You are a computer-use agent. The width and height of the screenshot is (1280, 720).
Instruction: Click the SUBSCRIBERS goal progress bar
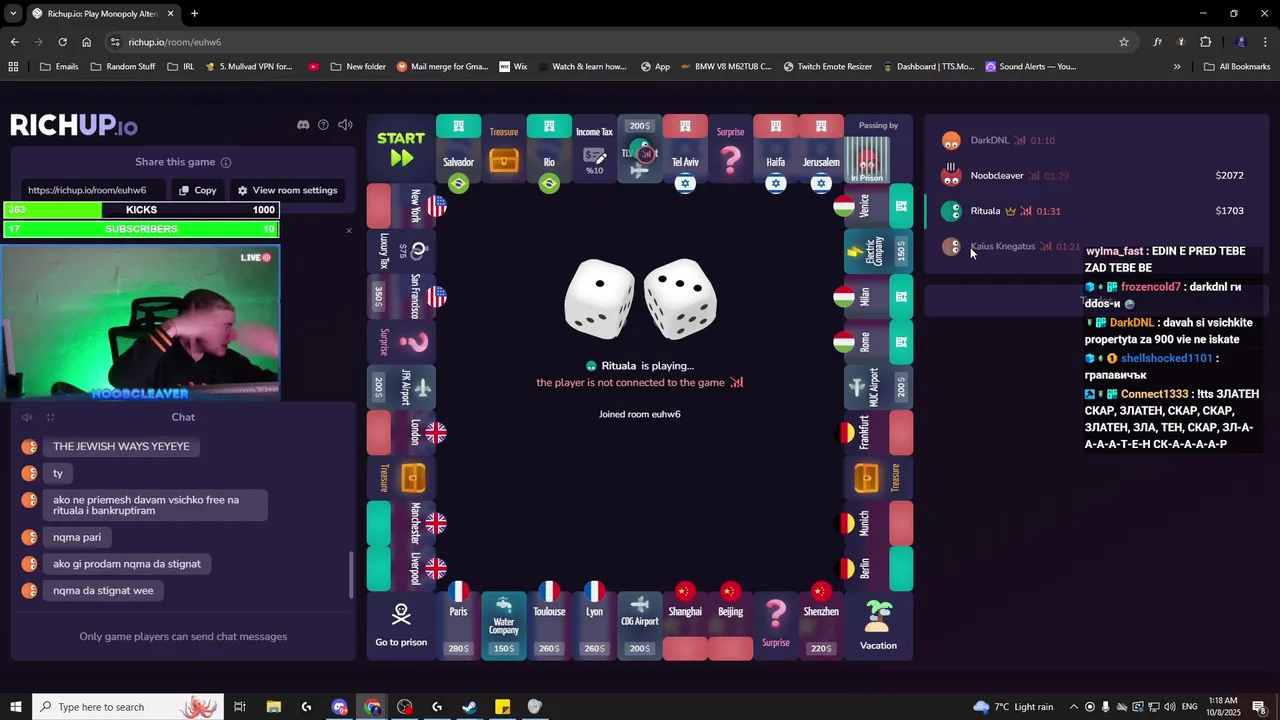141,229
